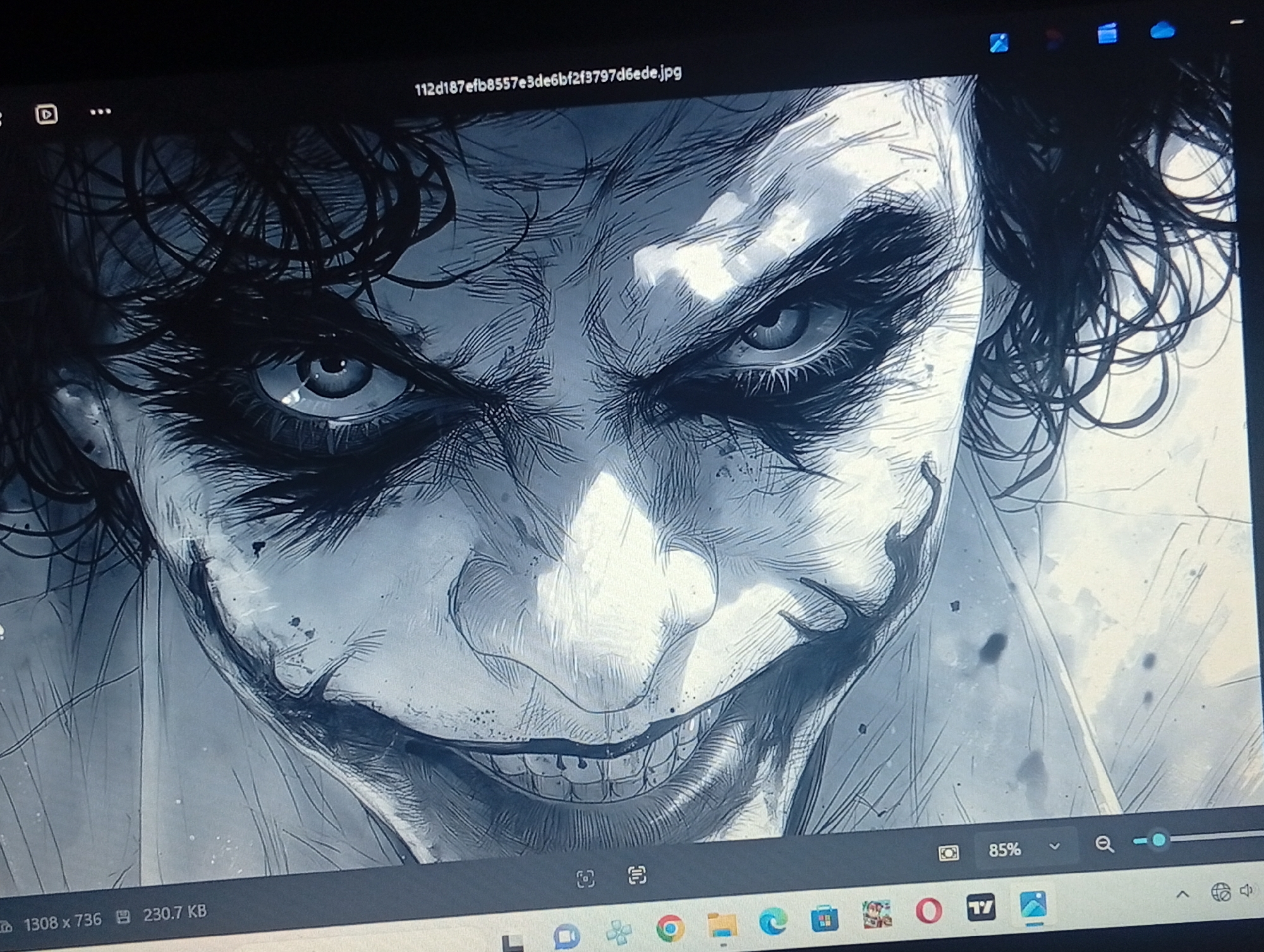Open the game app icon in taskbar
Viewport: 1264px width, 952px height.
coord(877,914)
